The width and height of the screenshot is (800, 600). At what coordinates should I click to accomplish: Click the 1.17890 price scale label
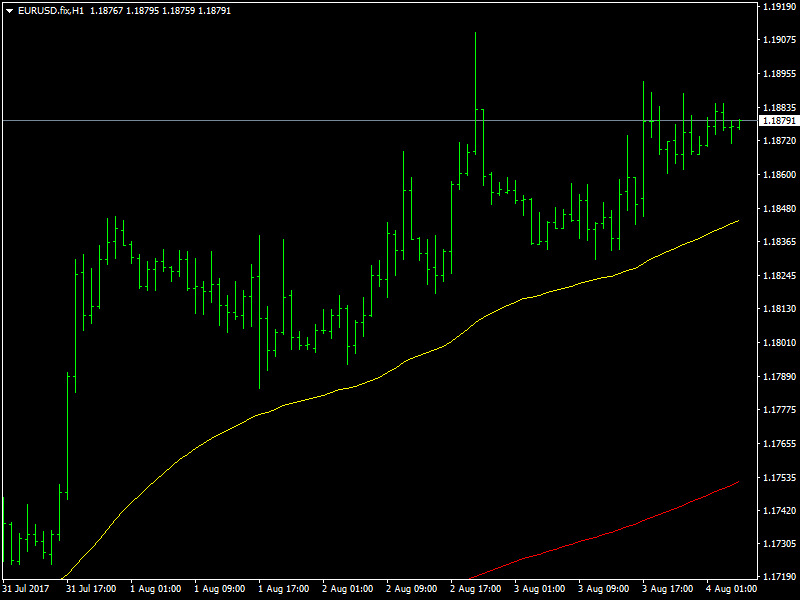pyautogui.click(x=779, y=377)
